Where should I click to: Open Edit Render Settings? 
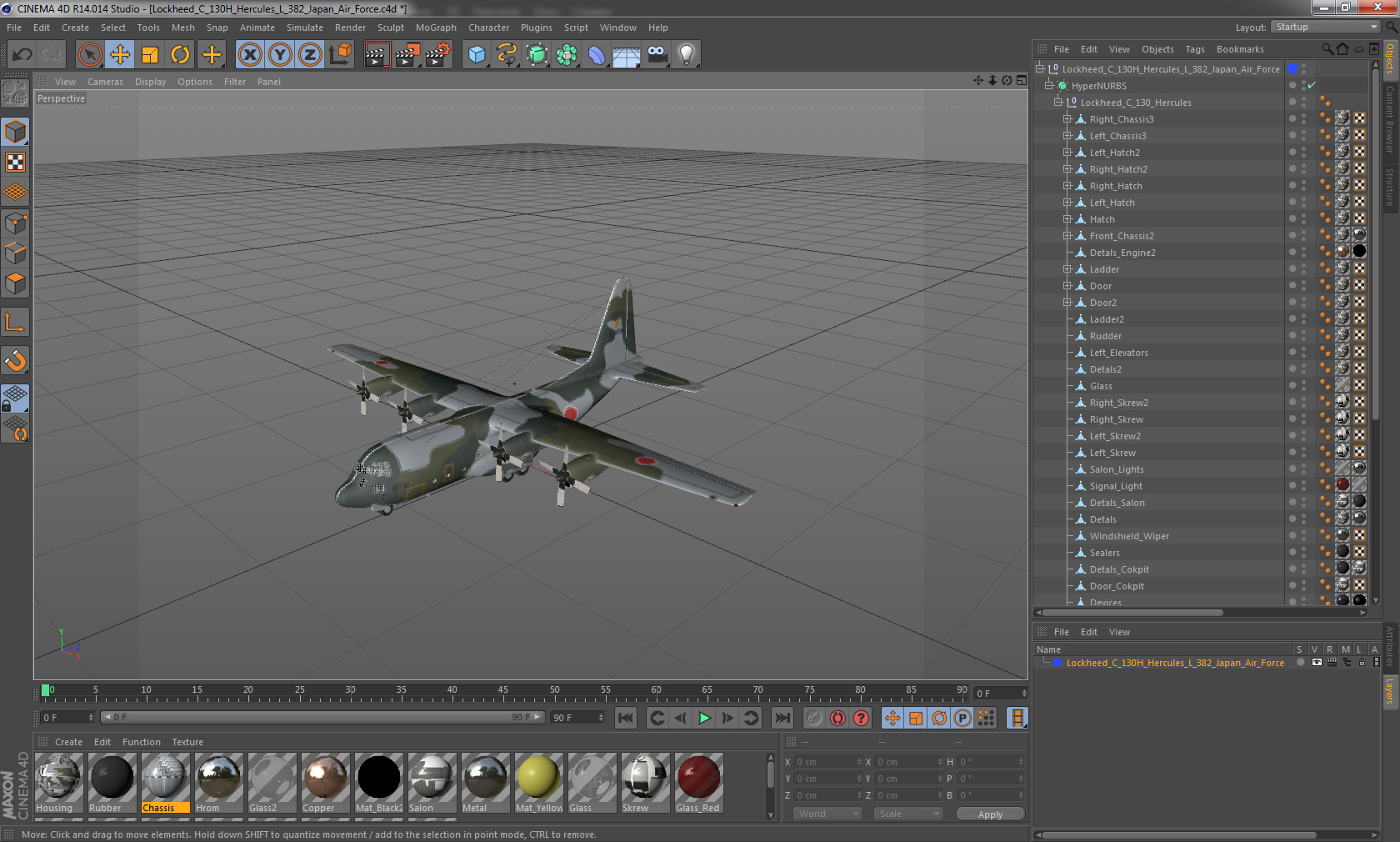[437, 55]
